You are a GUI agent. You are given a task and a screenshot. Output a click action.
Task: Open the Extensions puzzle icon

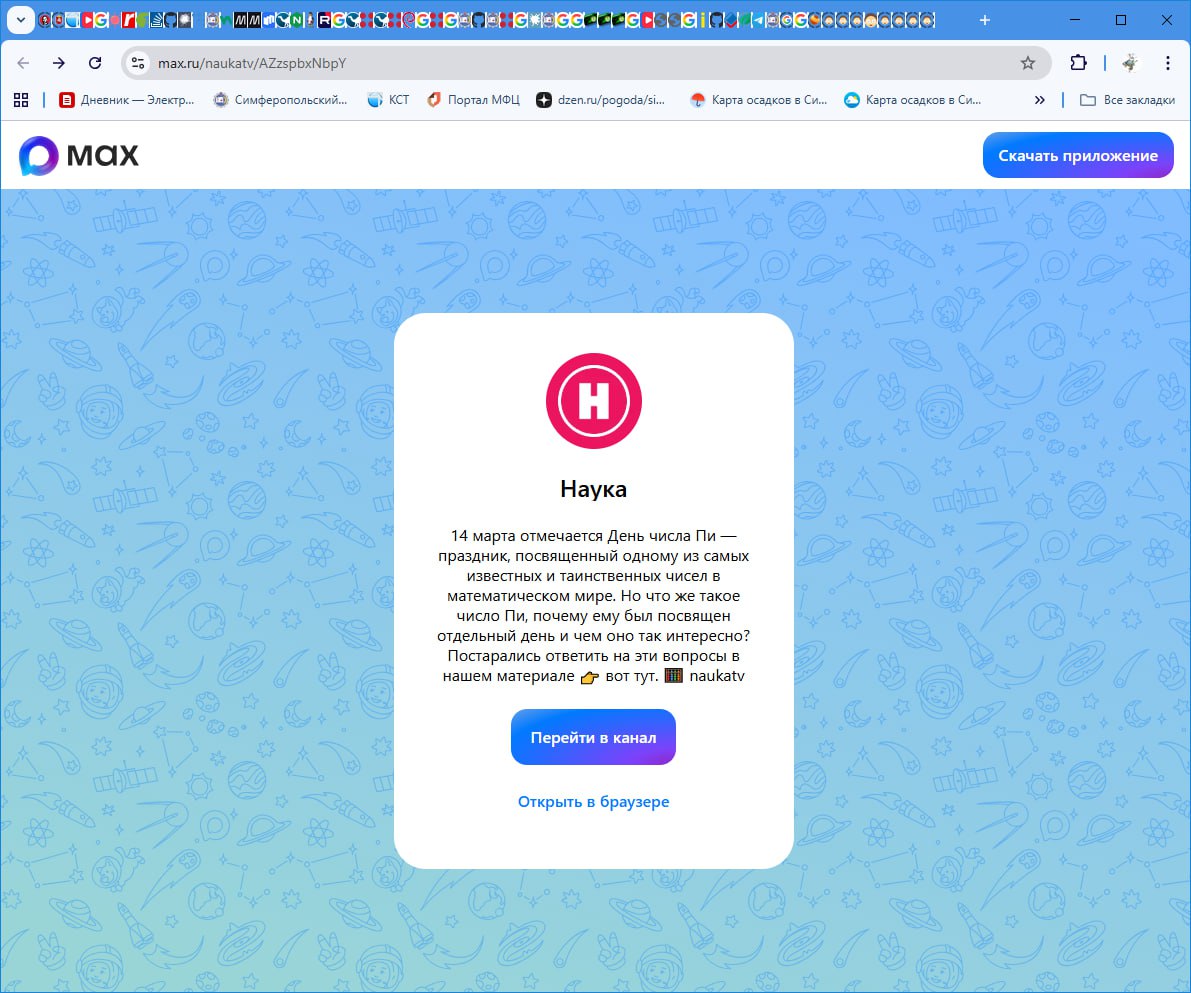click(x=1078, y=63)
